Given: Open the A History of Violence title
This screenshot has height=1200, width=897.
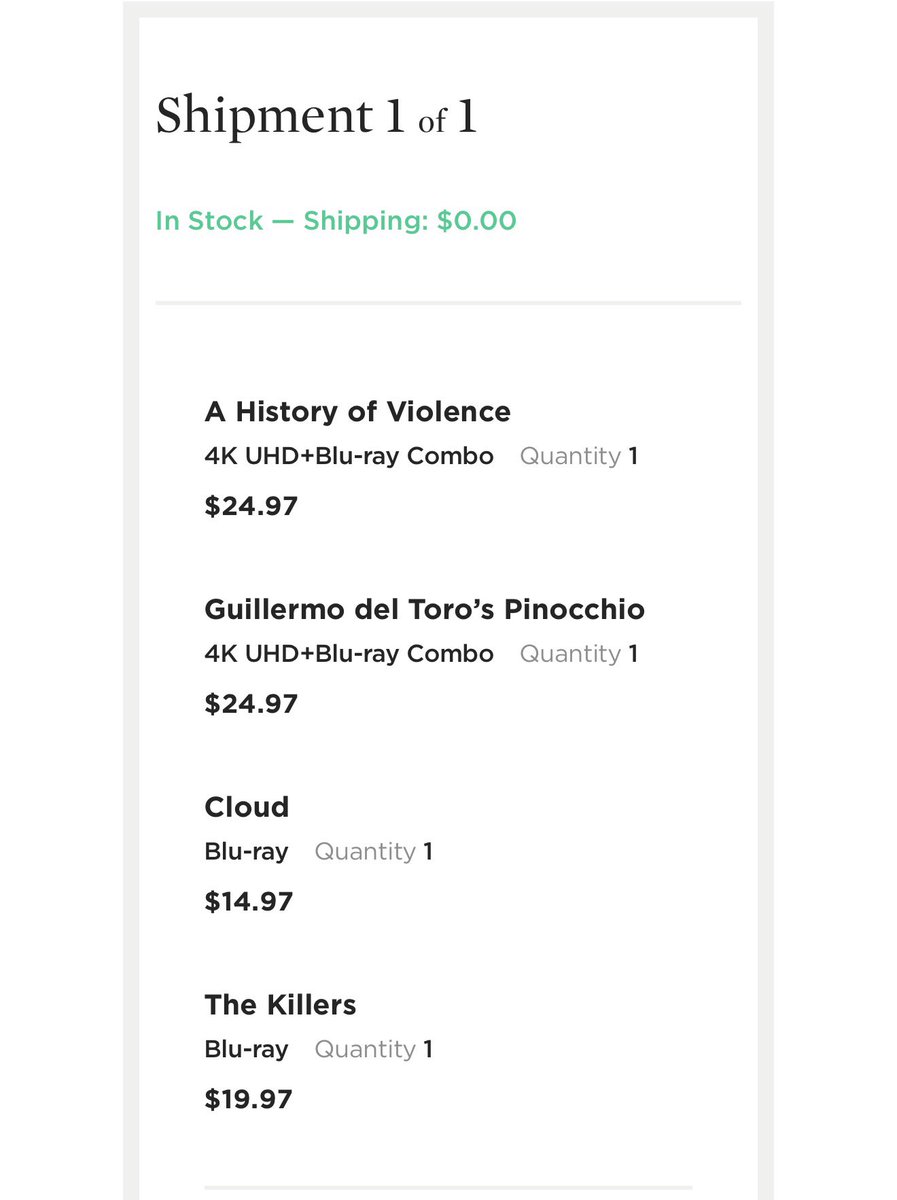Looking at the screenshot, I should pyautogui.click(x=357, y=412).
